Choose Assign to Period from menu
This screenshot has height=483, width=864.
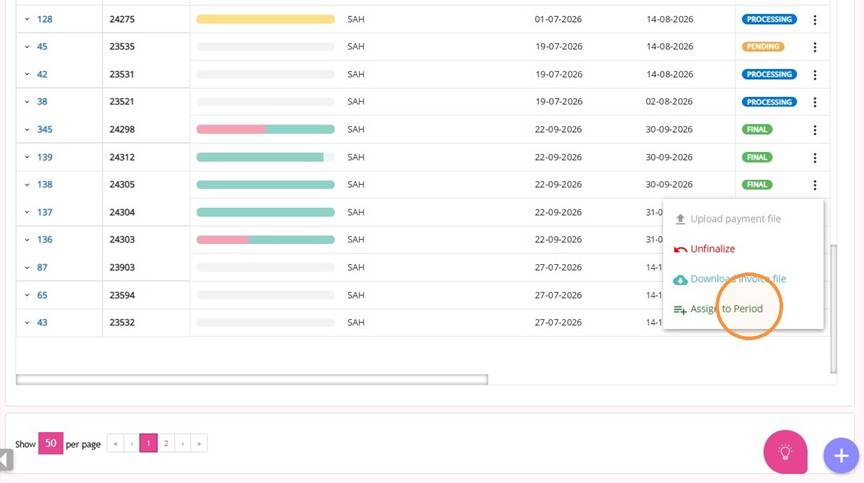726,308
